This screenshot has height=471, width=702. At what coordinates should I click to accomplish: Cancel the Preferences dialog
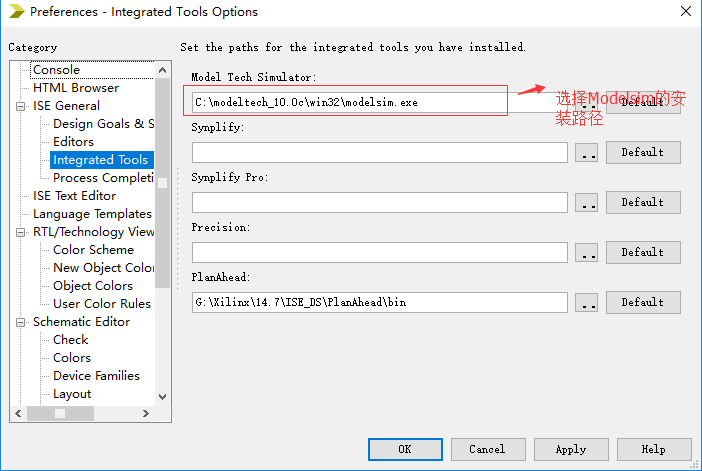488,450
